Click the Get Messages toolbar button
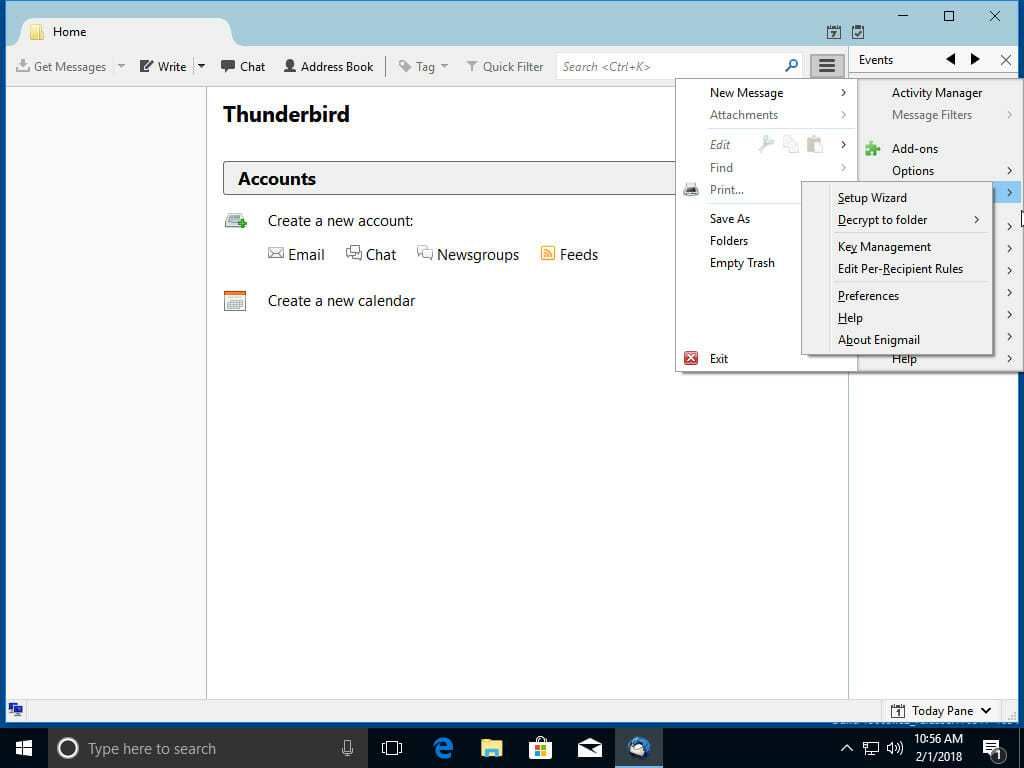This screenshot has width=1024, height=768. (61, 67)
